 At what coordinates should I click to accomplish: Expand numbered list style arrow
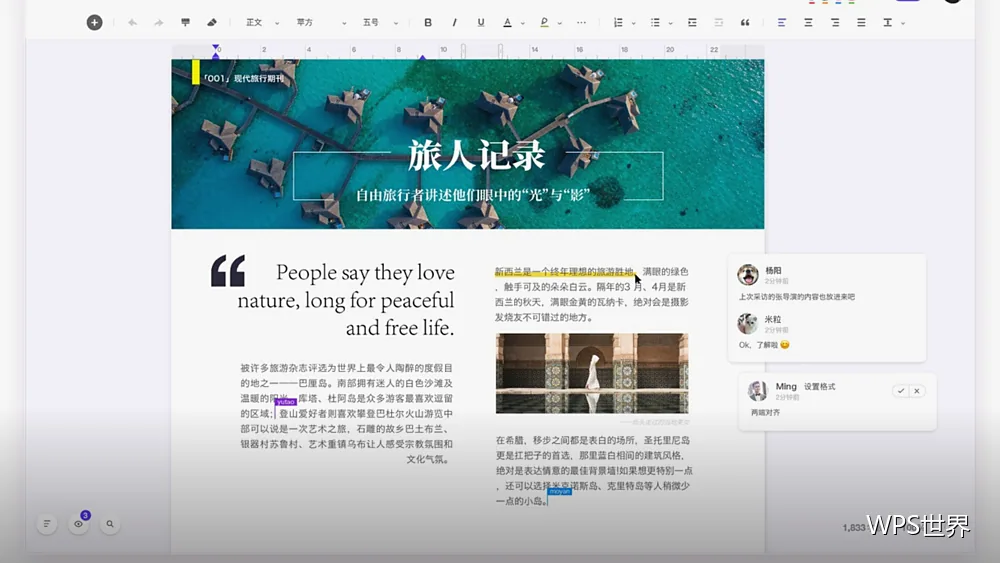(x=633, y=23)
